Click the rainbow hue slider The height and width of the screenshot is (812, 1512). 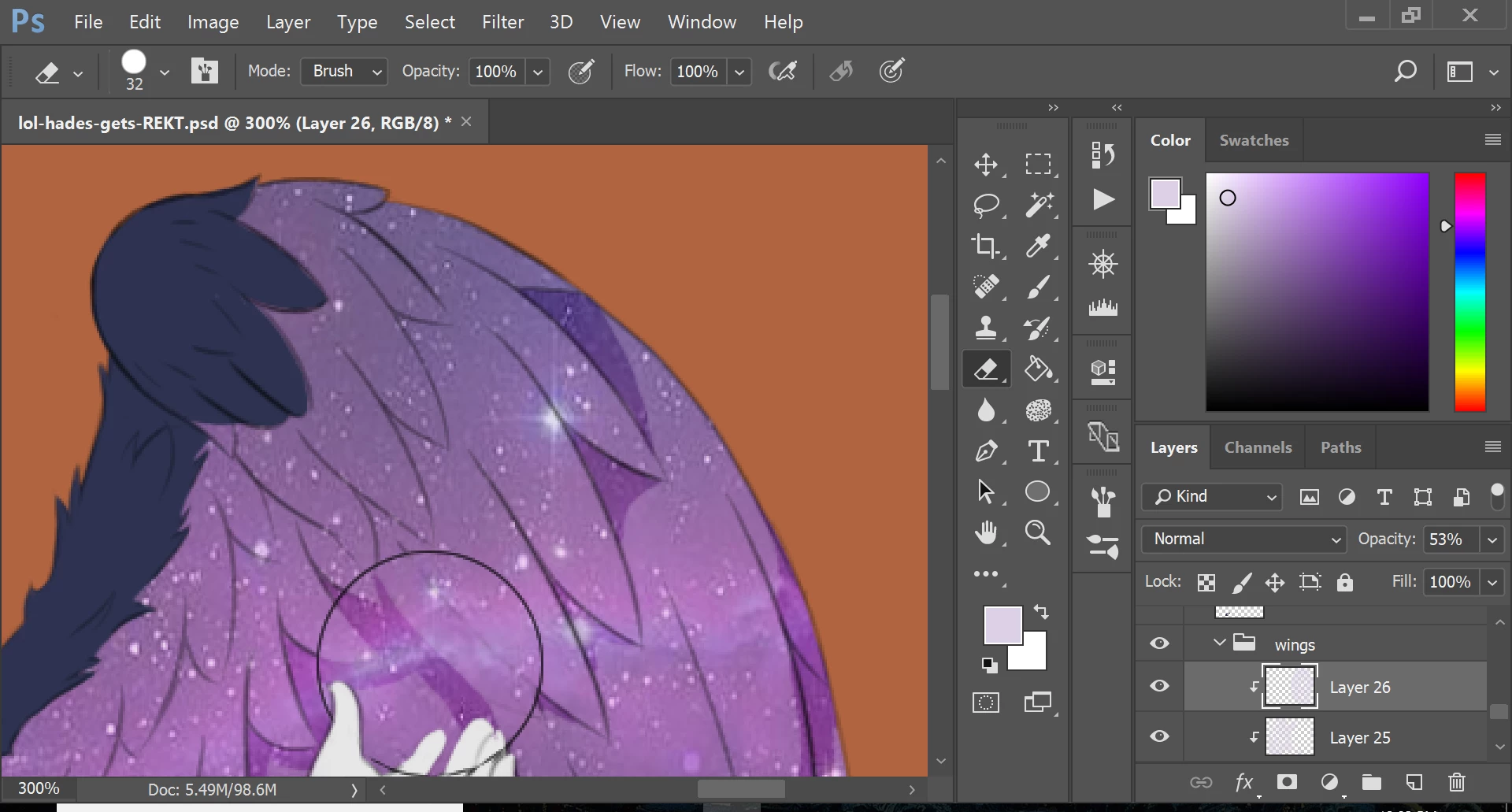(1469, 291)
